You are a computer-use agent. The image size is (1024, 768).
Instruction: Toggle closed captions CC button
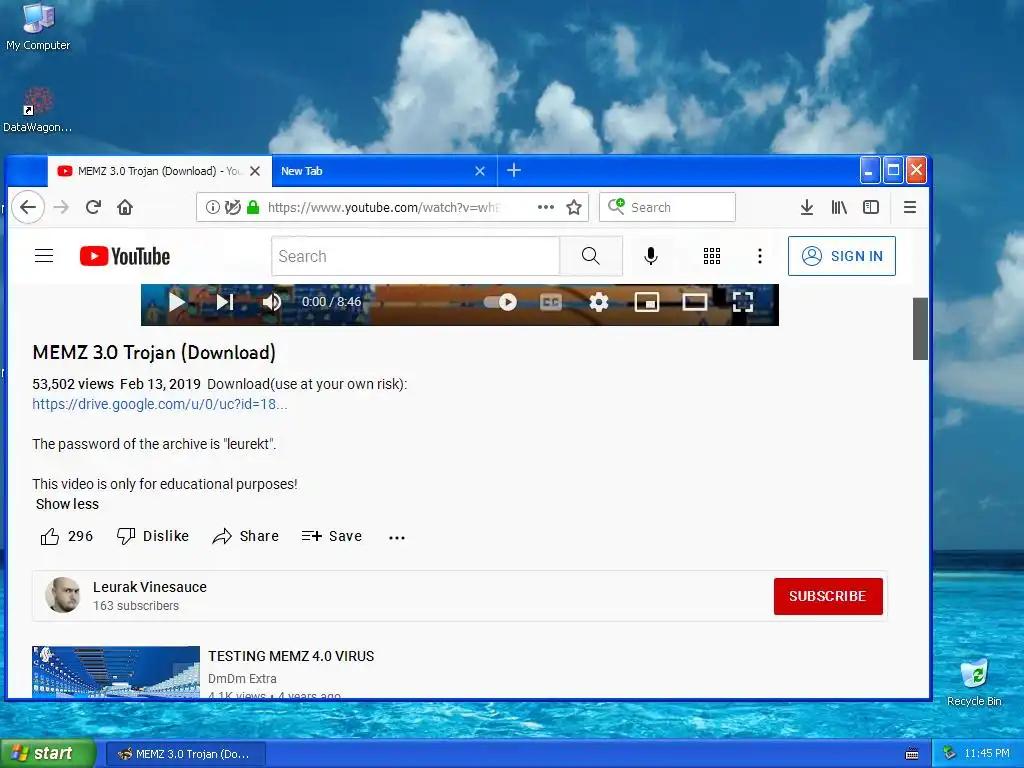click(551, 302)
